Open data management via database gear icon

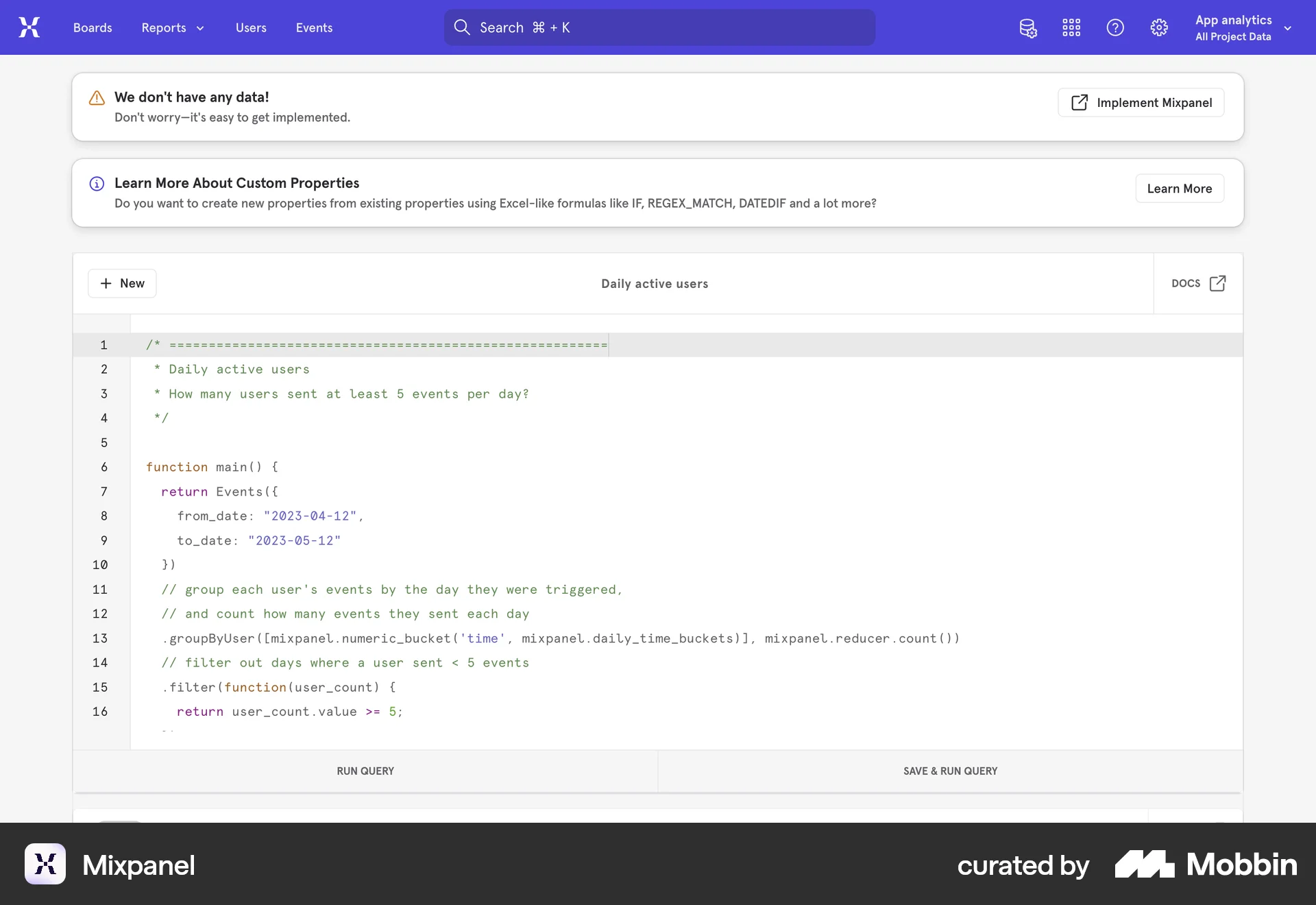1027,27
